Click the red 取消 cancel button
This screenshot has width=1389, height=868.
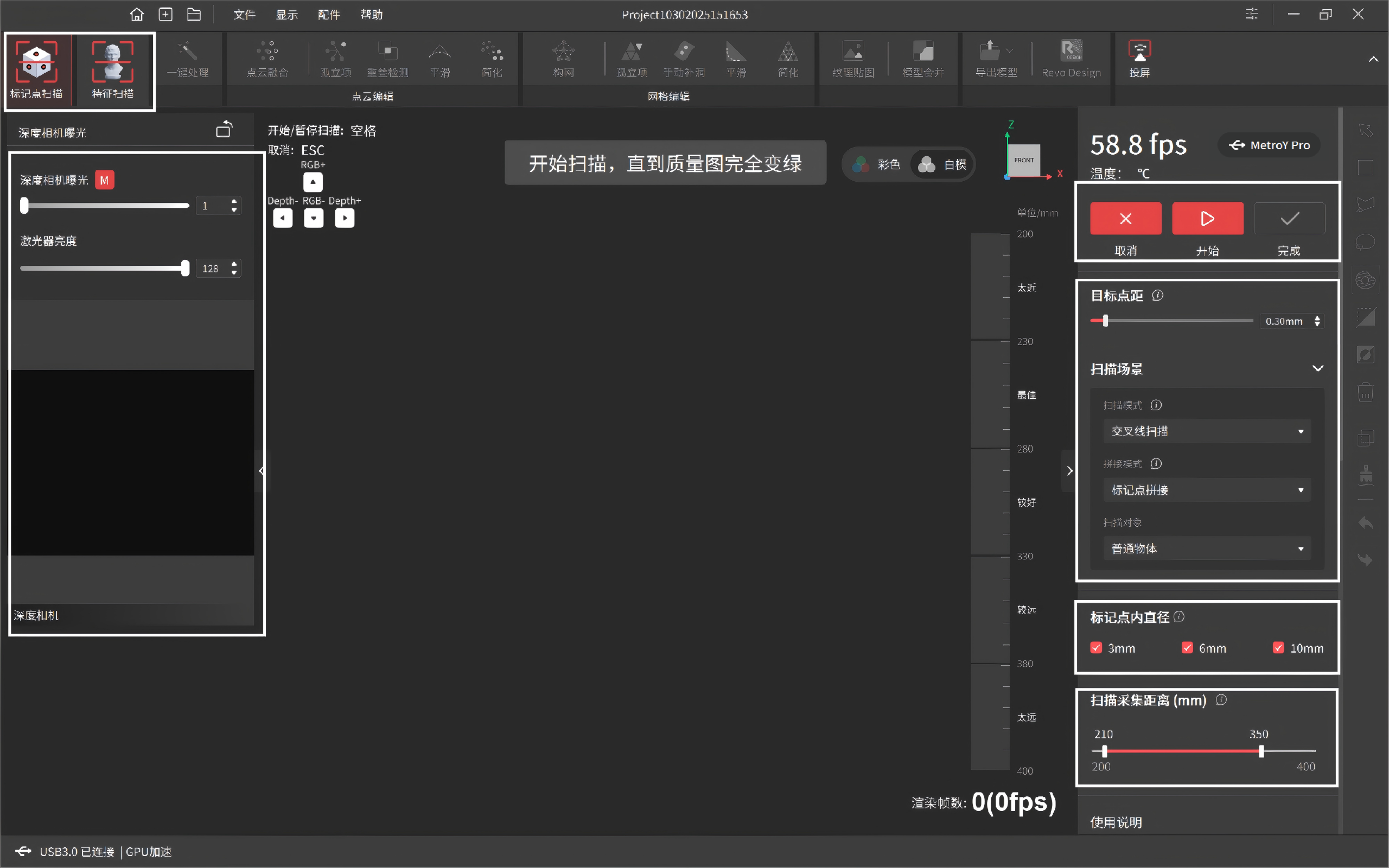tap(1125, 219)
